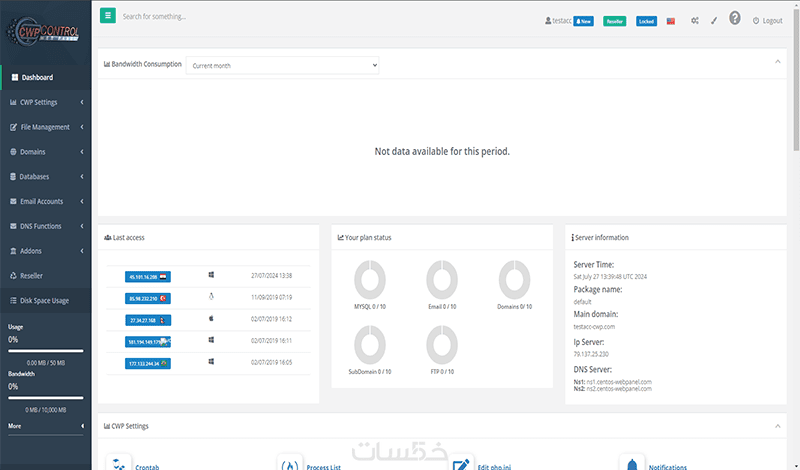800x470 pixels.
Task: Expand the Addons chevron arrow
Action: click(82, 251)
